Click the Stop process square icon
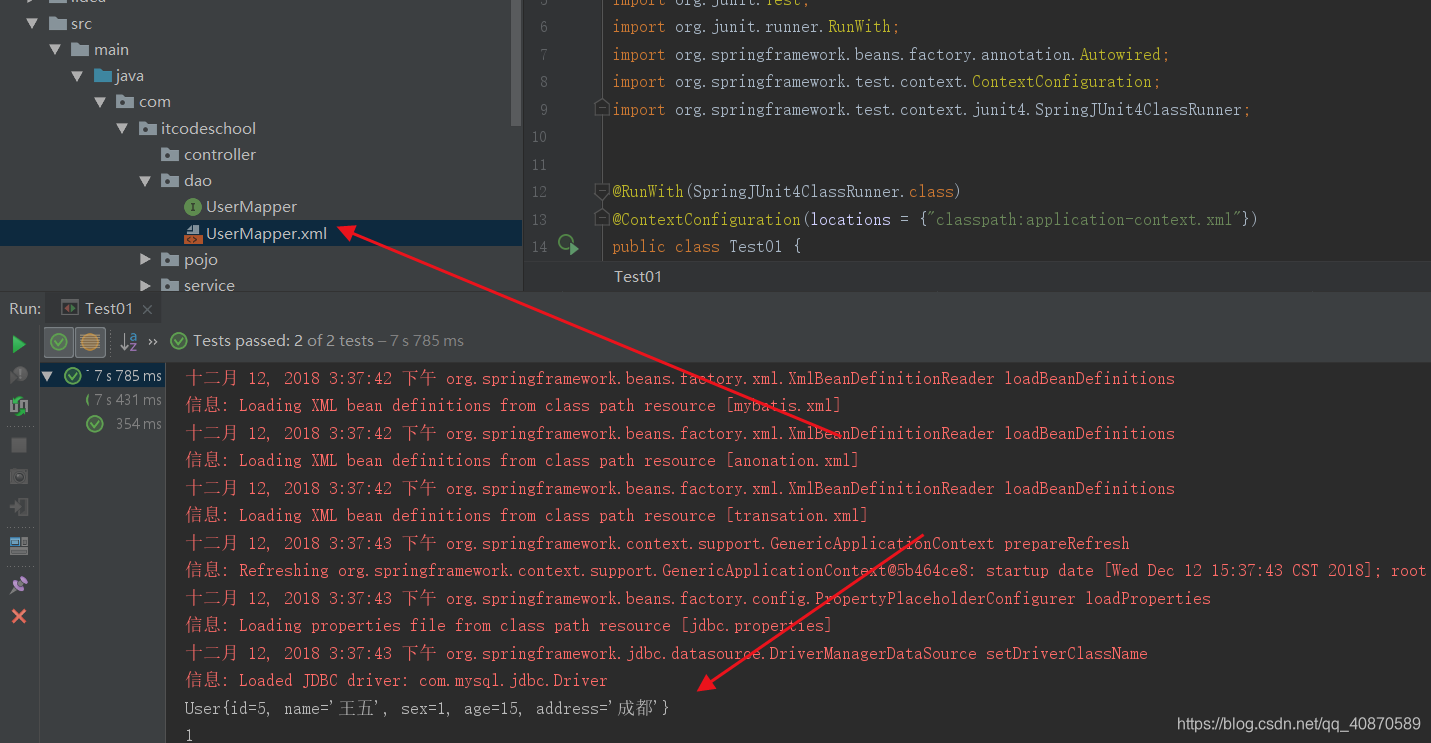The width and height of the screenshot is (1431, 743). pos(18,445)
